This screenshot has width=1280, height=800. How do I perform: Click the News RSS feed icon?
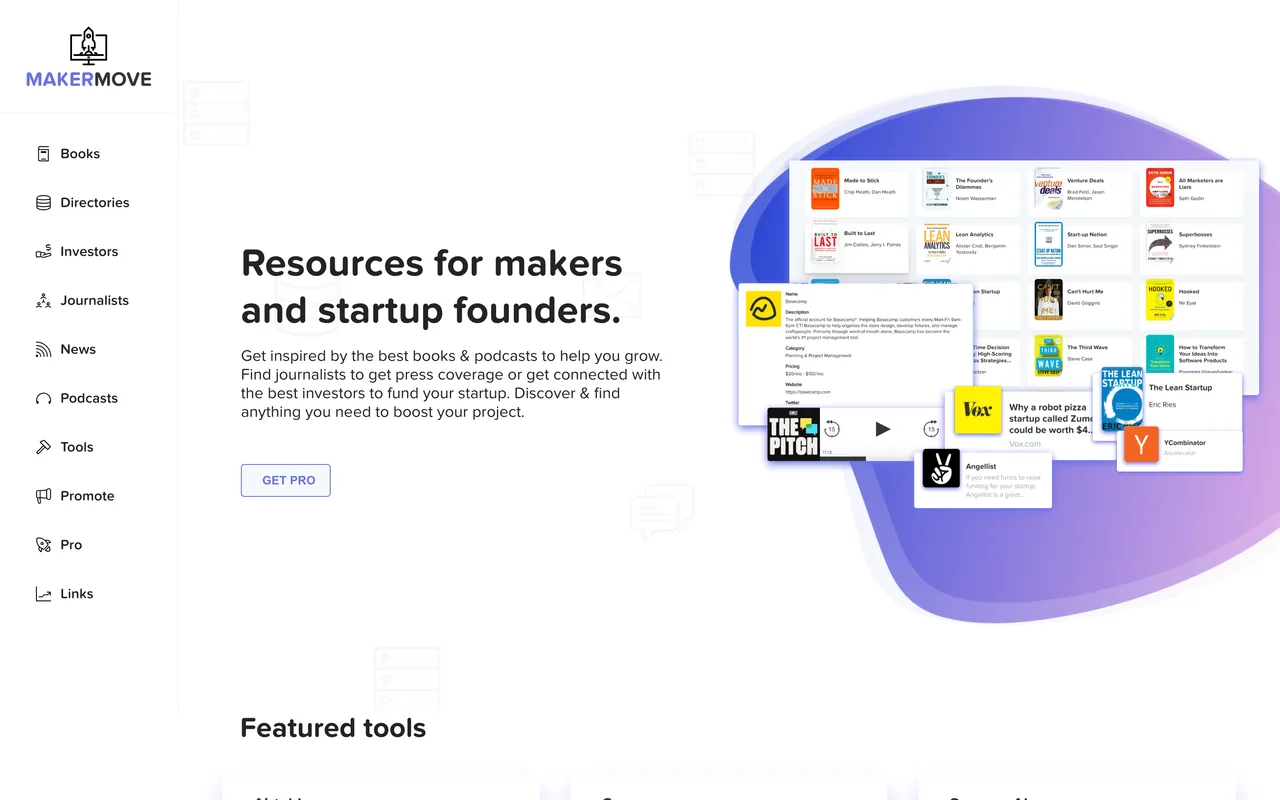tap(43, 350)
